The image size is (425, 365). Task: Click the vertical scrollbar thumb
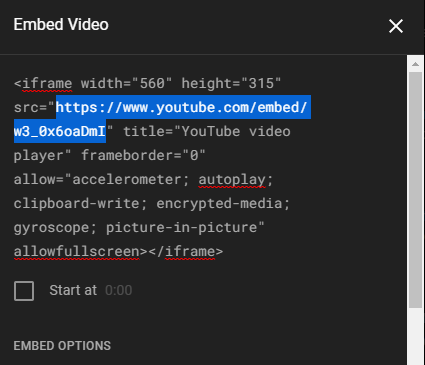coord(415,190)
